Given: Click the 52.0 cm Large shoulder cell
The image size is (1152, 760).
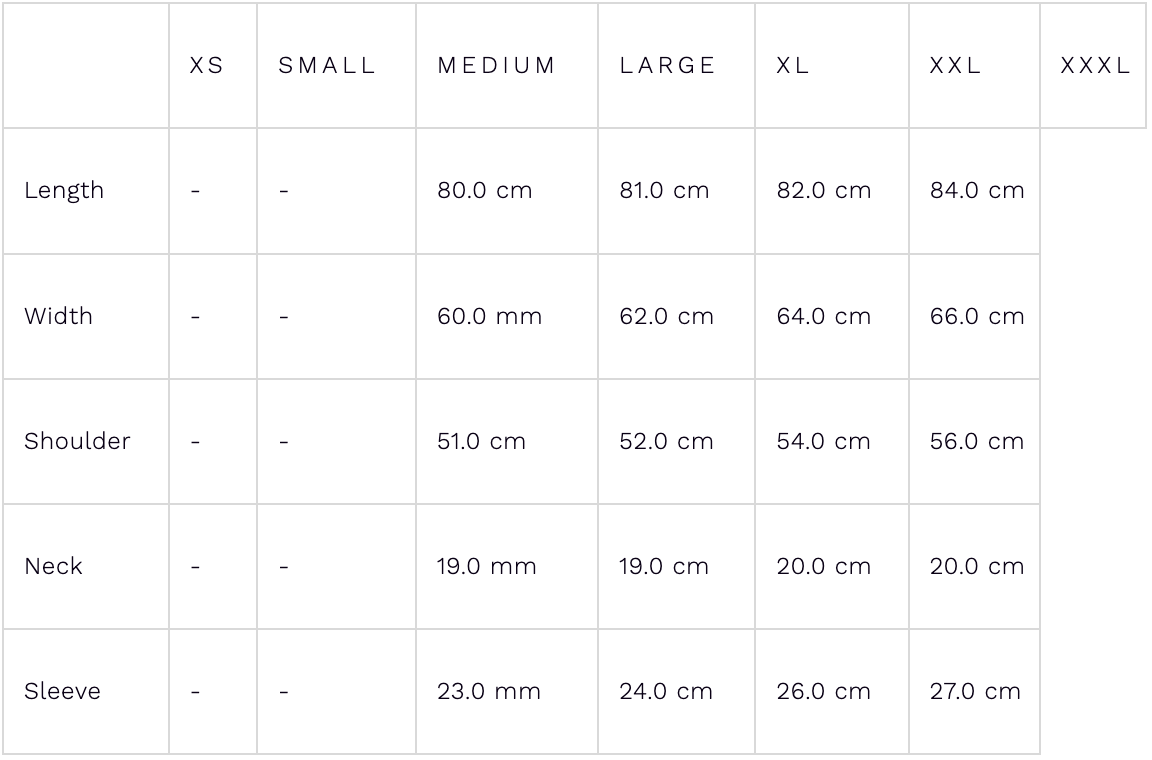Looking at the screenshot, I should click(x=666, y=441).
